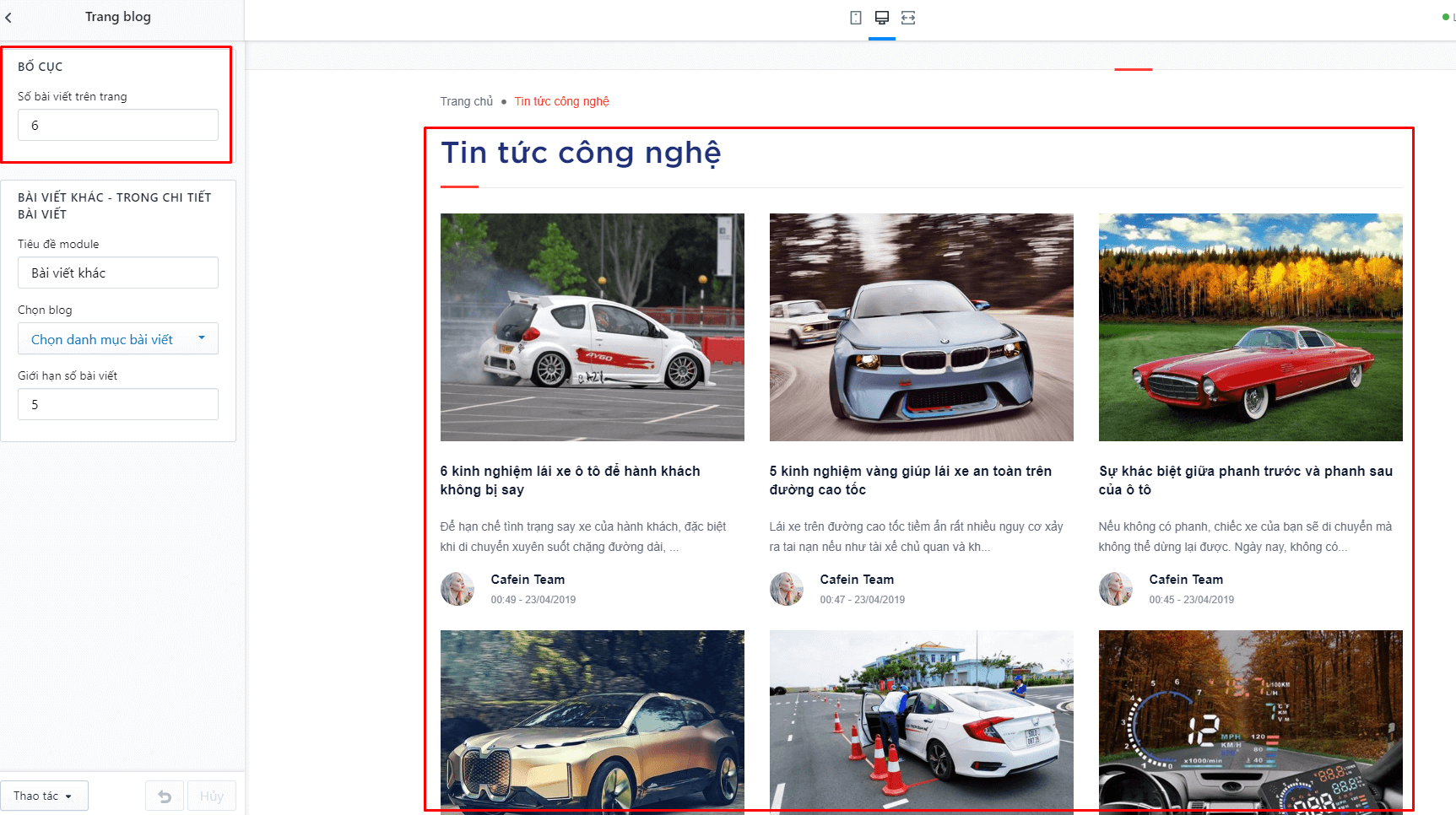Click the '00:47 - 23/04/2019' timestamp

click(x=863, y=600)
